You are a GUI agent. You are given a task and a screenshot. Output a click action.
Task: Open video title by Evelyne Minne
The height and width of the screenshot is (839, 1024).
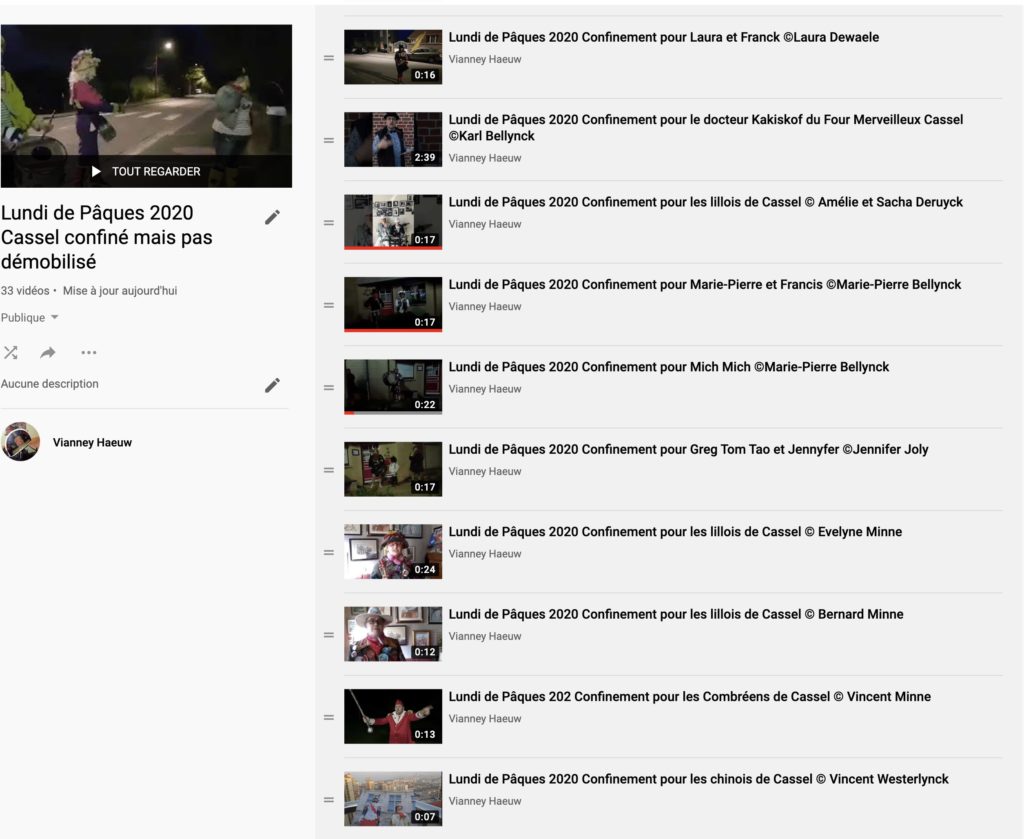tap(675, 532)
